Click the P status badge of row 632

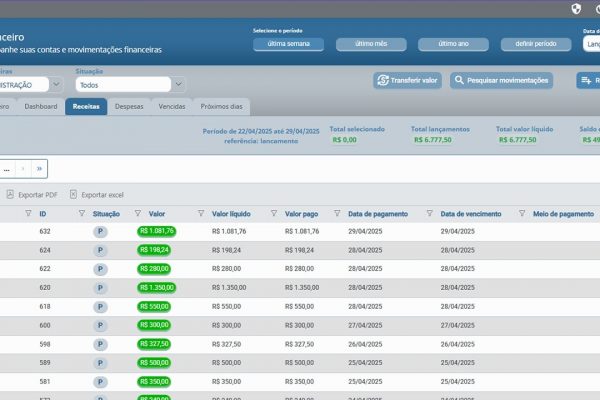(x=100, y=231)
